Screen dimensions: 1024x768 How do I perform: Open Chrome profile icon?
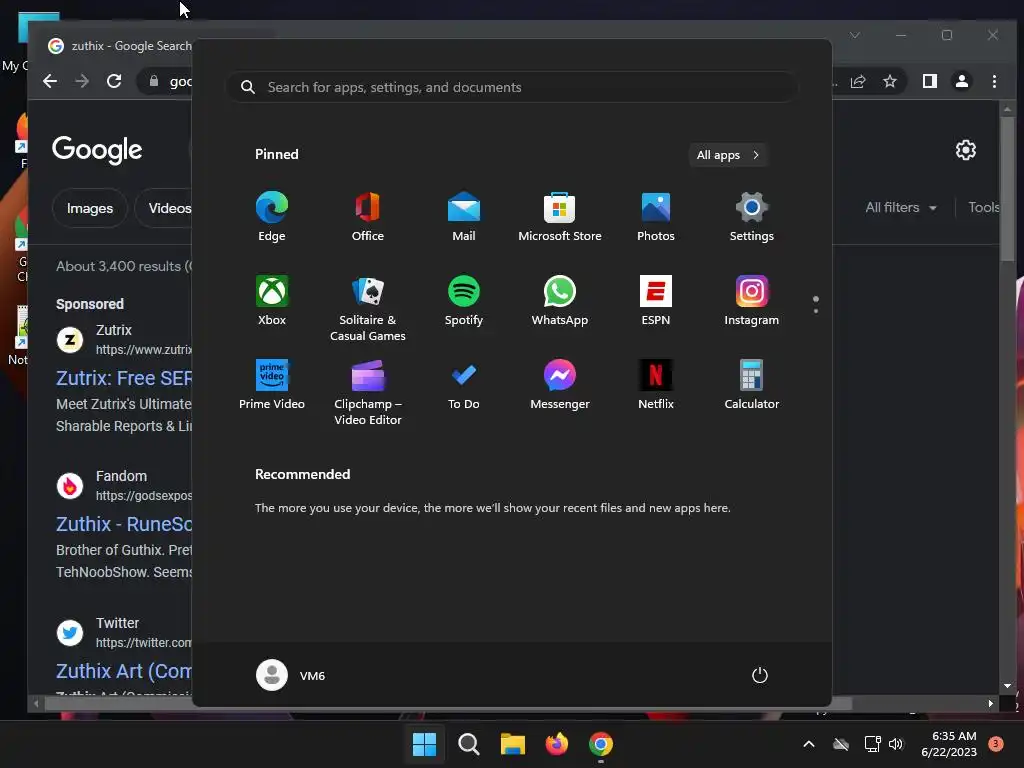(962, 81)
